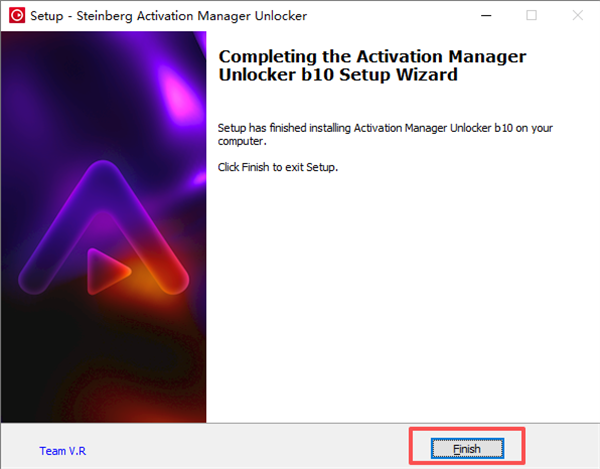The height and width of the screenshot is (469, 600).
Task: Click the play triangle in the banner artwork
Action: coord(108,271)
